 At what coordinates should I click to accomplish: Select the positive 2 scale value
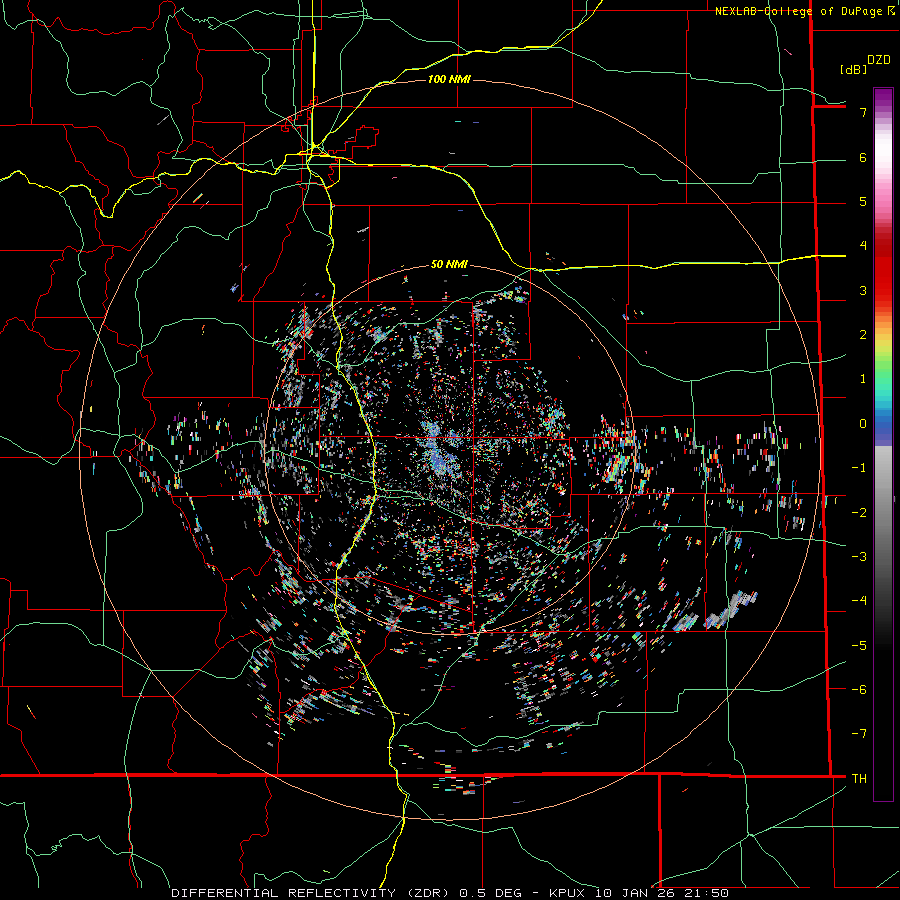click(863, 335)
